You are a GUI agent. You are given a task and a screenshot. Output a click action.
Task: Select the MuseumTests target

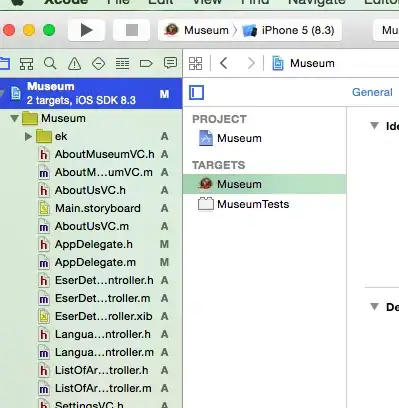pos(265,204)
